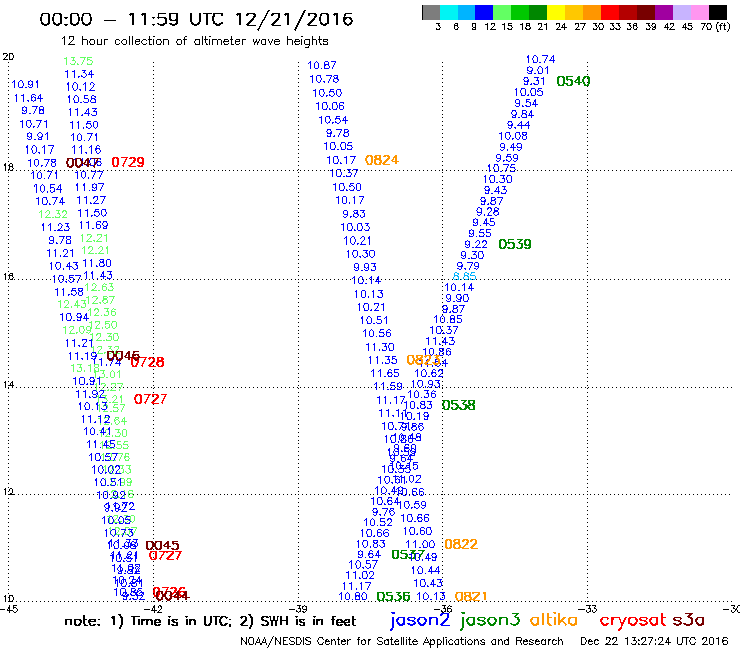Click the green '12.32' wave height value
Screen dimensions: 740x650
[53, 214]
